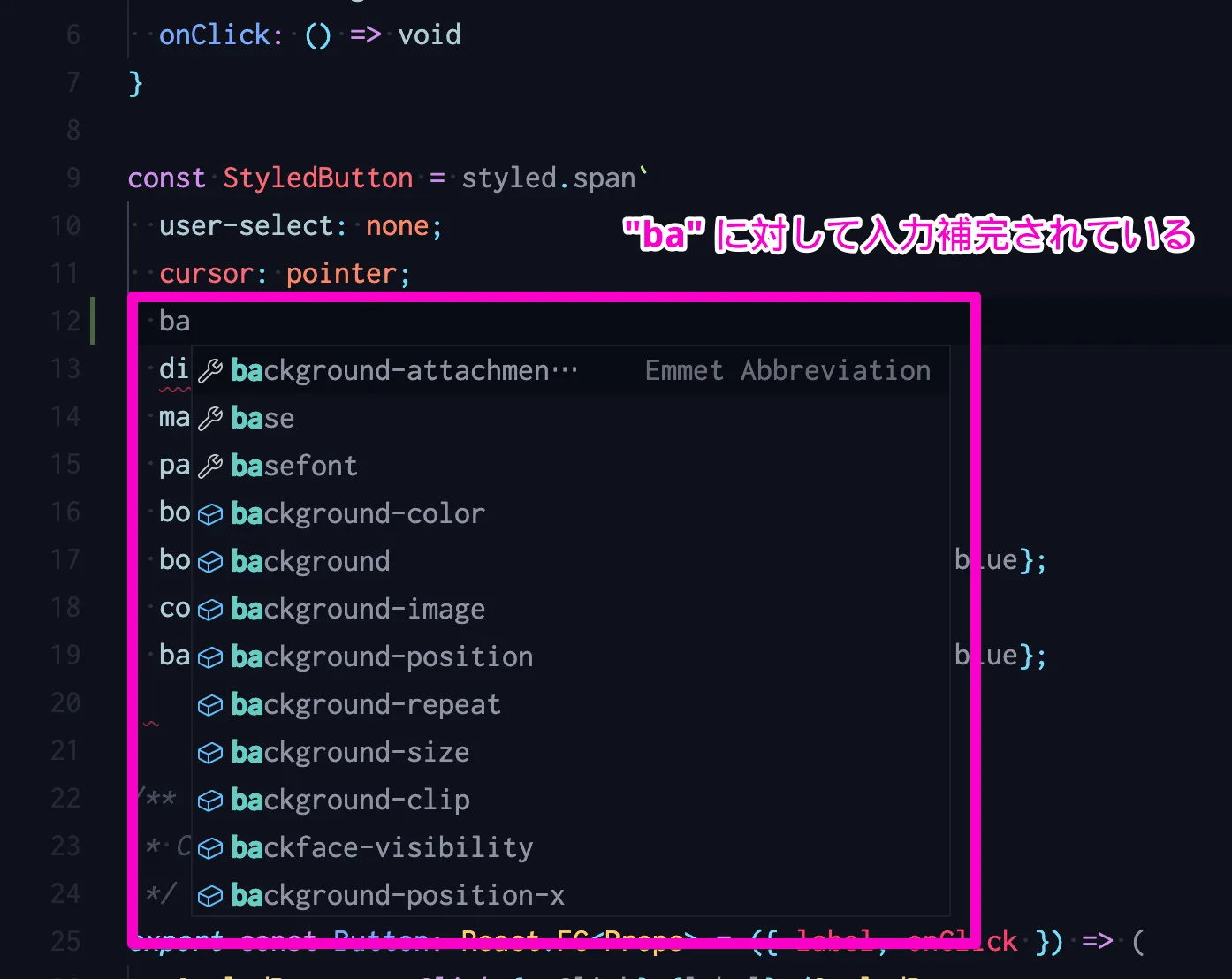Click cube icon beside background-position-x suggestion

[x=210, y=896]
